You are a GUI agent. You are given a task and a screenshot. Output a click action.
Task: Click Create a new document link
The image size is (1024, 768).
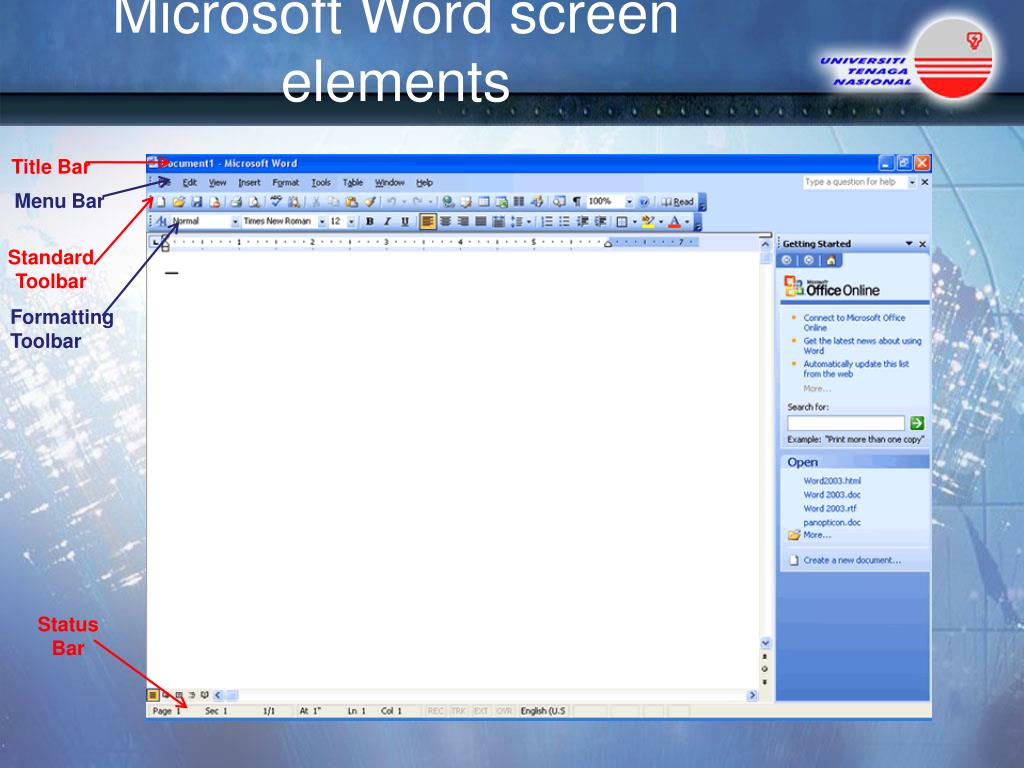click(852, 560)
